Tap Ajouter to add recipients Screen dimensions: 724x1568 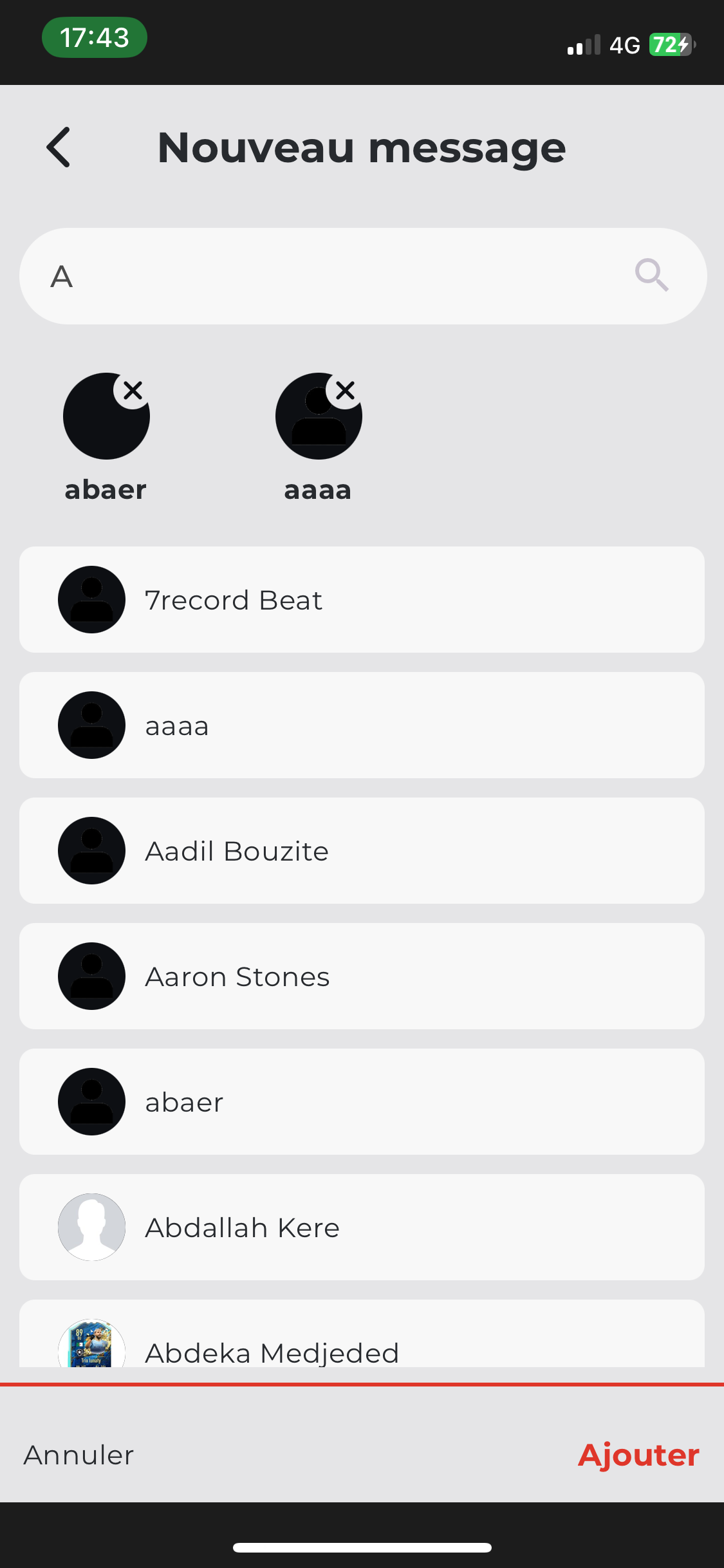pos(638,1455)
